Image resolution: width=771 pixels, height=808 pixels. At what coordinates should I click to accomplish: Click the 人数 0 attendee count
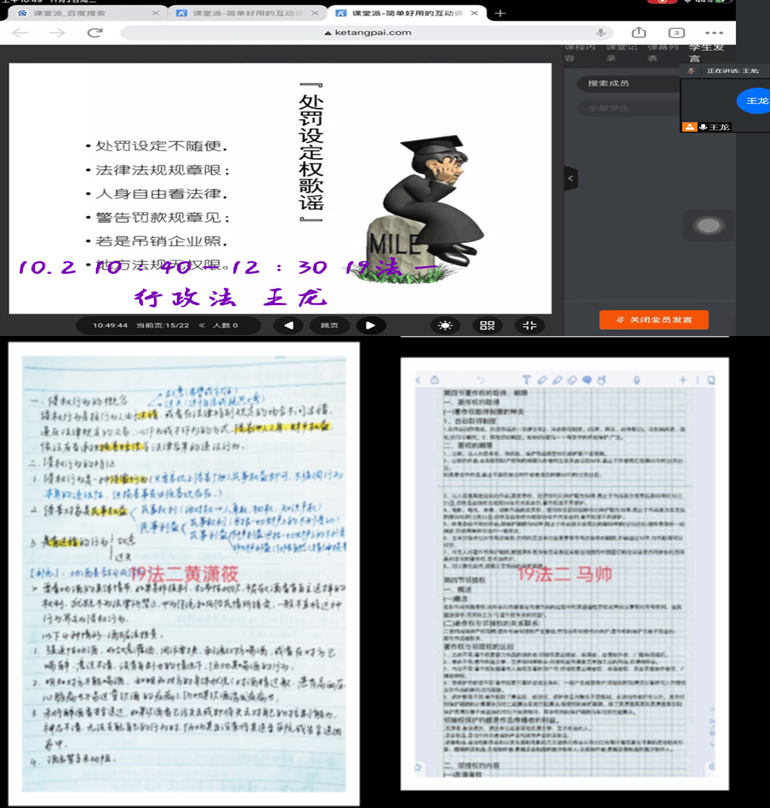(225, 325)
